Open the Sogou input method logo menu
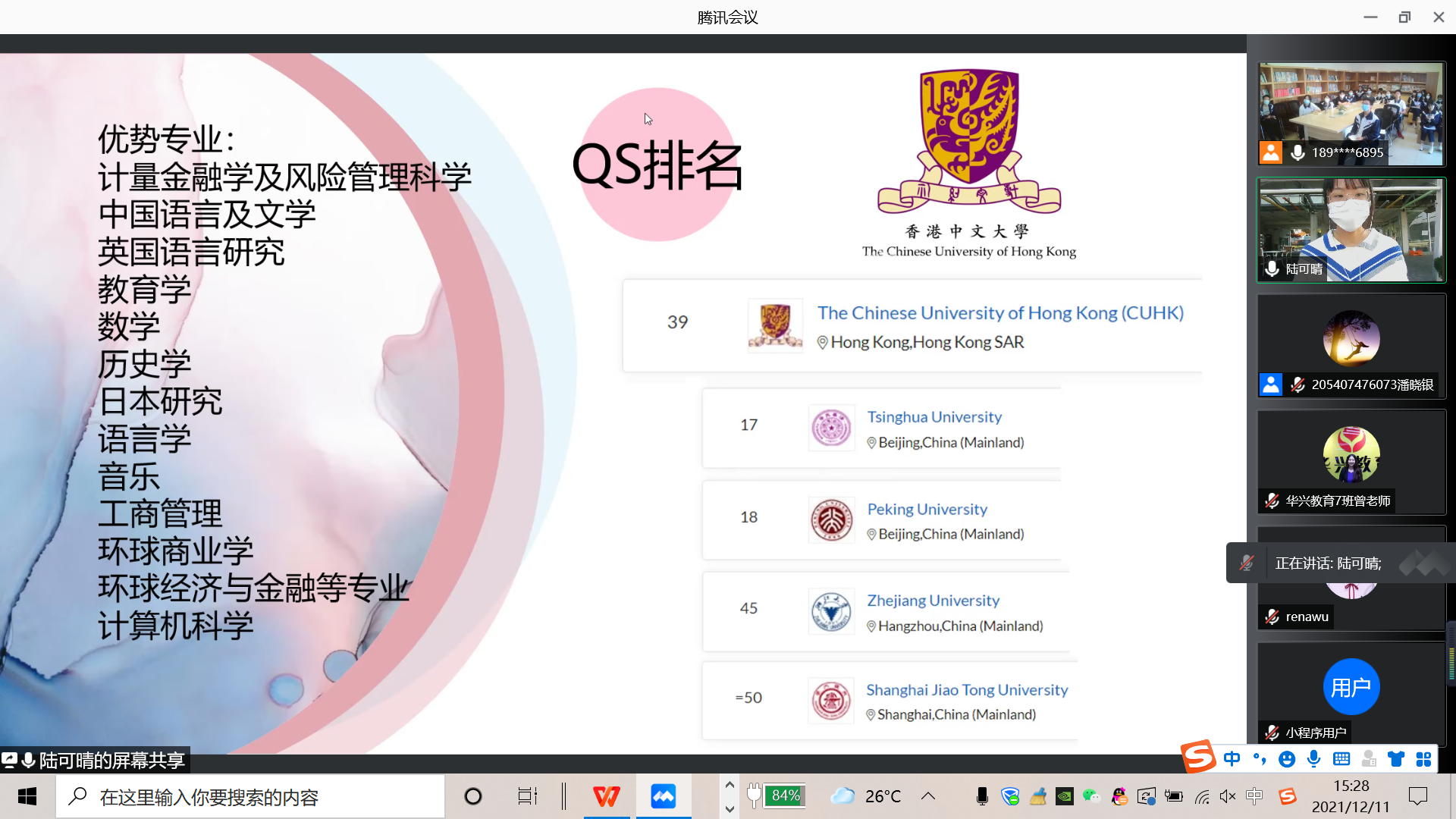The height and width of the screenshot is (819, 1456). click(1199, 756)
